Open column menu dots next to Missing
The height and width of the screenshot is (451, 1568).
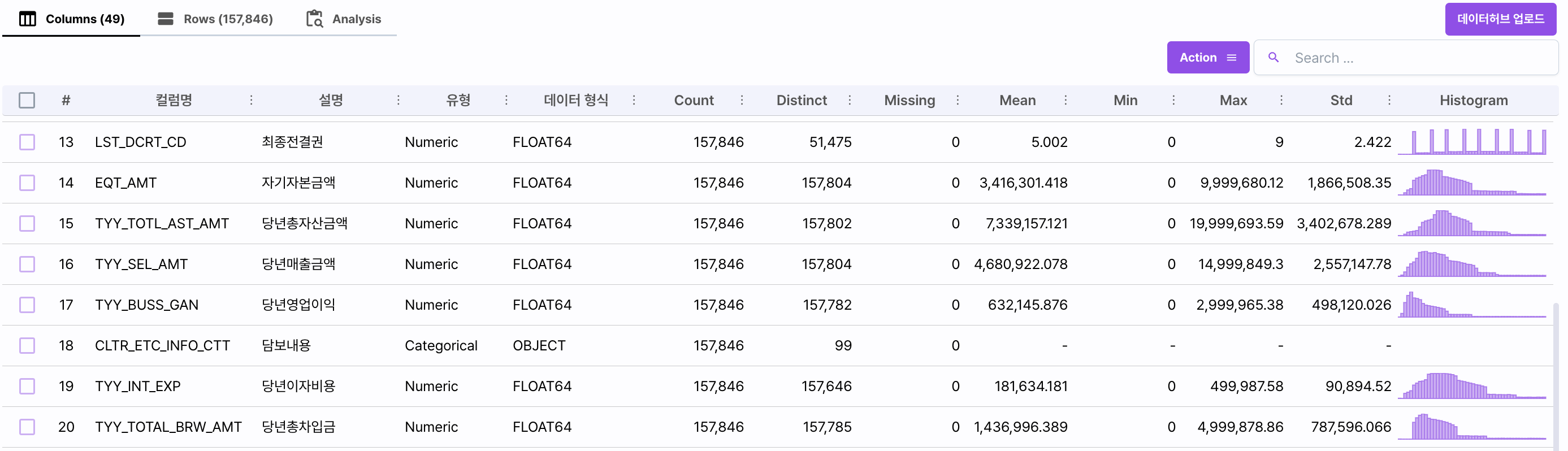coord(958,101)
